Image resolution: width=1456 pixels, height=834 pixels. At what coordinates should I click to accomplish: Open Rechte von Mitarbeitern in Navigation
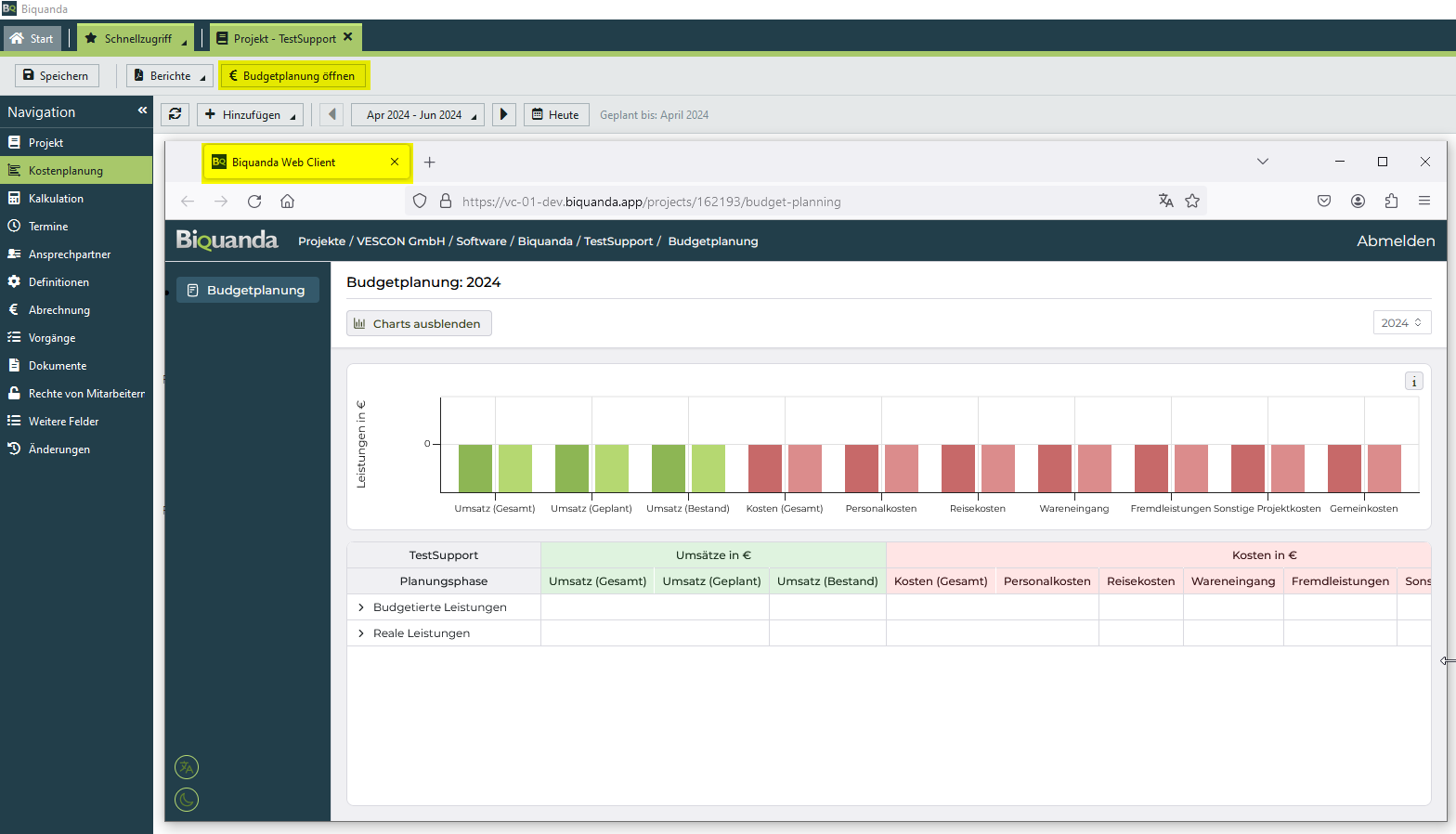(x=76, y=393)
